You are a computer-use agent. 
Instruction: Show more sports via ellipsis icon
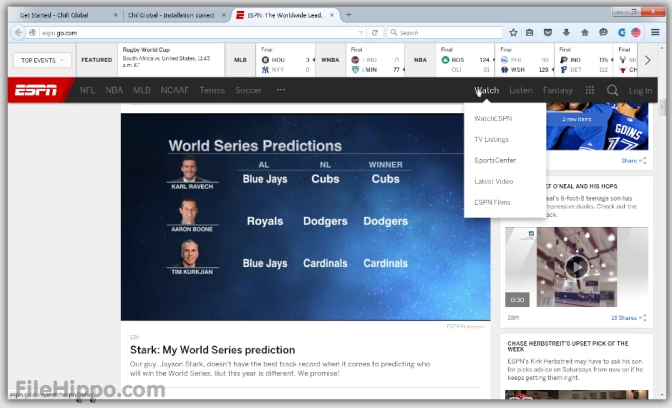click(x=281, y=90)
